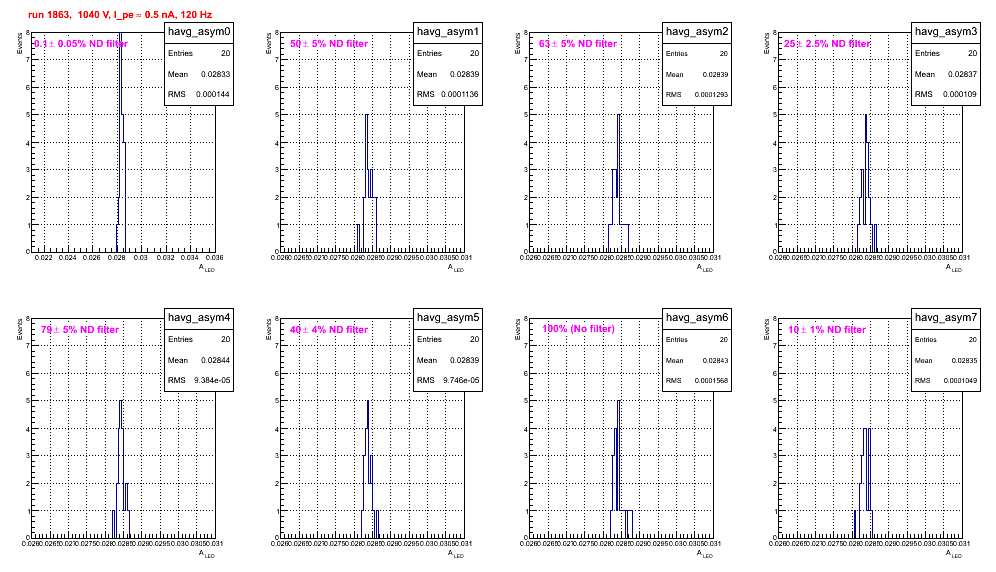Click the Events y-axis title of havg_asym2 plot
The height and width of the screenshot is (572, 996).
(x=518, y=43)
